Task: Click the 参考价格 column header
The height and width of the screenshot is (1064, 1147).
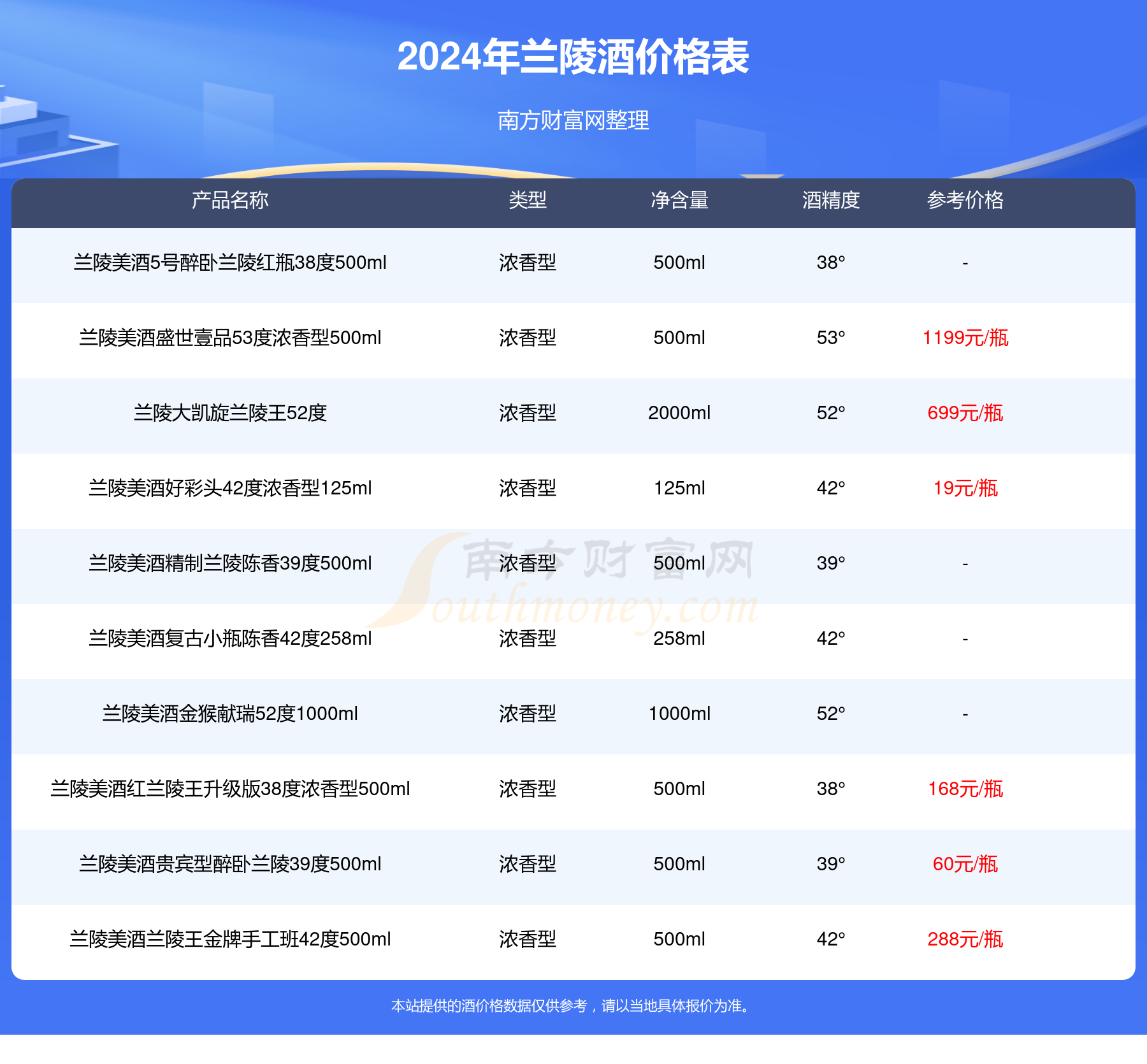Action: click(965, 200)
